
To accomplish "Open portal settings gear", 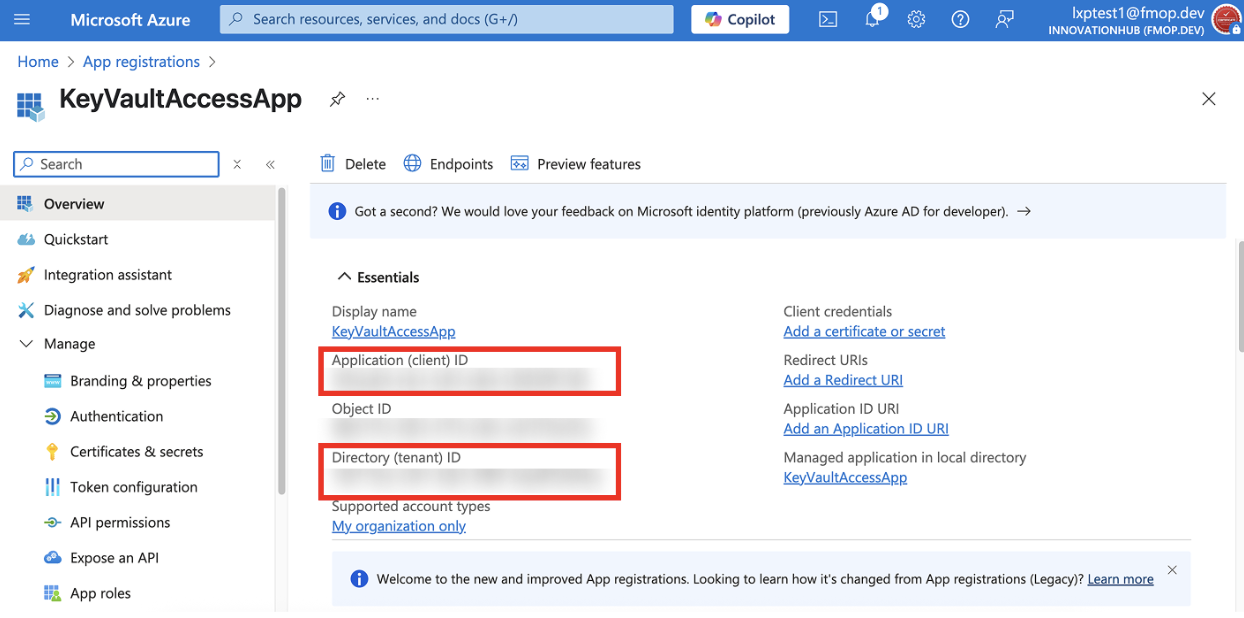I will tap(916, 19).
